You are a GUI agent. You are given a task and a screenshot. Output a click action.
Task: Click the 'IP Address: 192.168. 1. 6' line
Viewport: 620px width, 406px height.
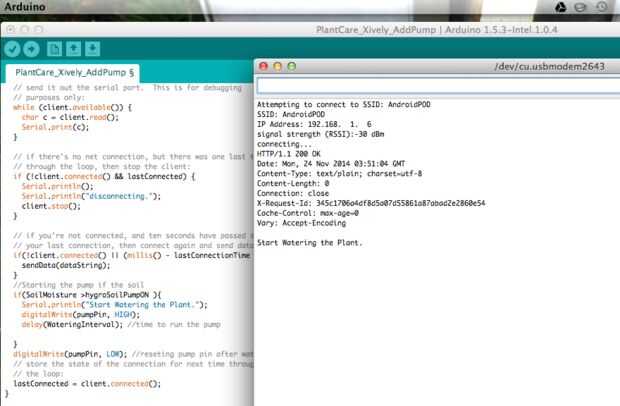coord(314,124)
